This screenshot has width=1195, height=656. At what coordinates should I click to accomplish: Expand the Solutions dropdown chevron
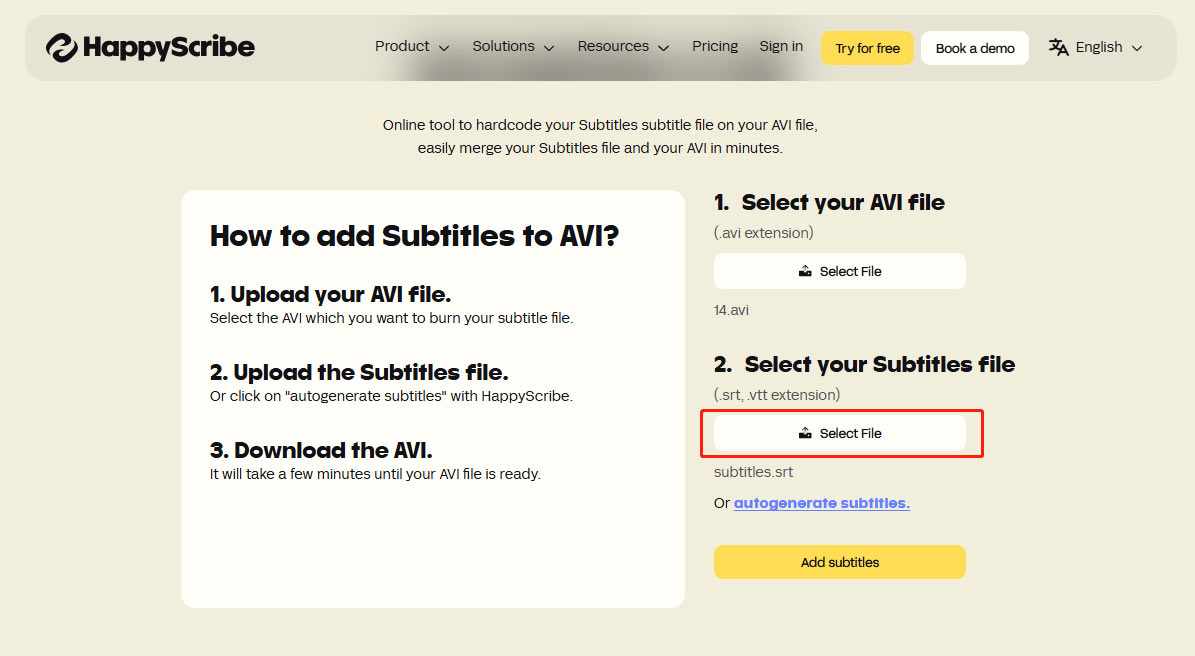click(x=549, y=47)
